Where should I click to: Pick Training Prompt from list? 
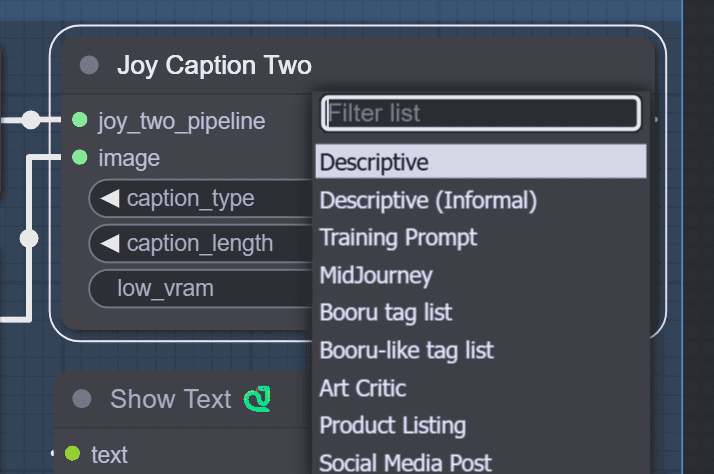[481, 238]
